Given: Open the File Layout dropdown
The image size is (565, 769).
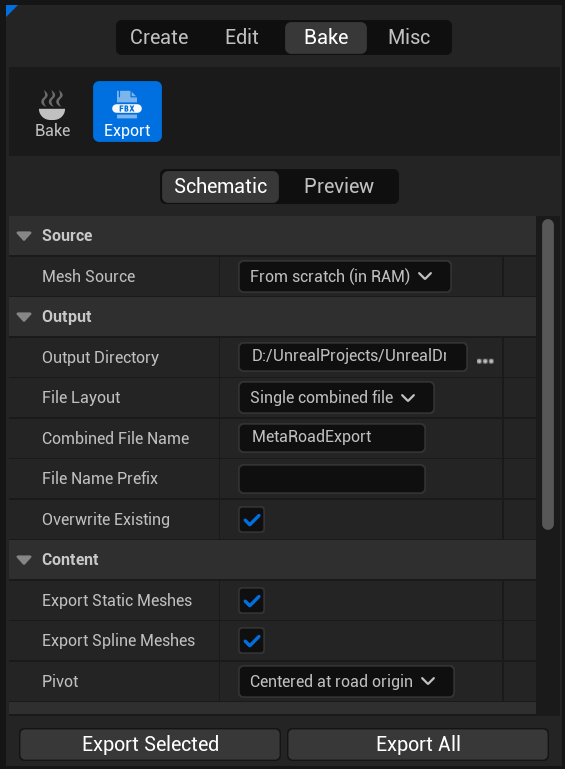Looking at the screenshot, I should point(336,398).
